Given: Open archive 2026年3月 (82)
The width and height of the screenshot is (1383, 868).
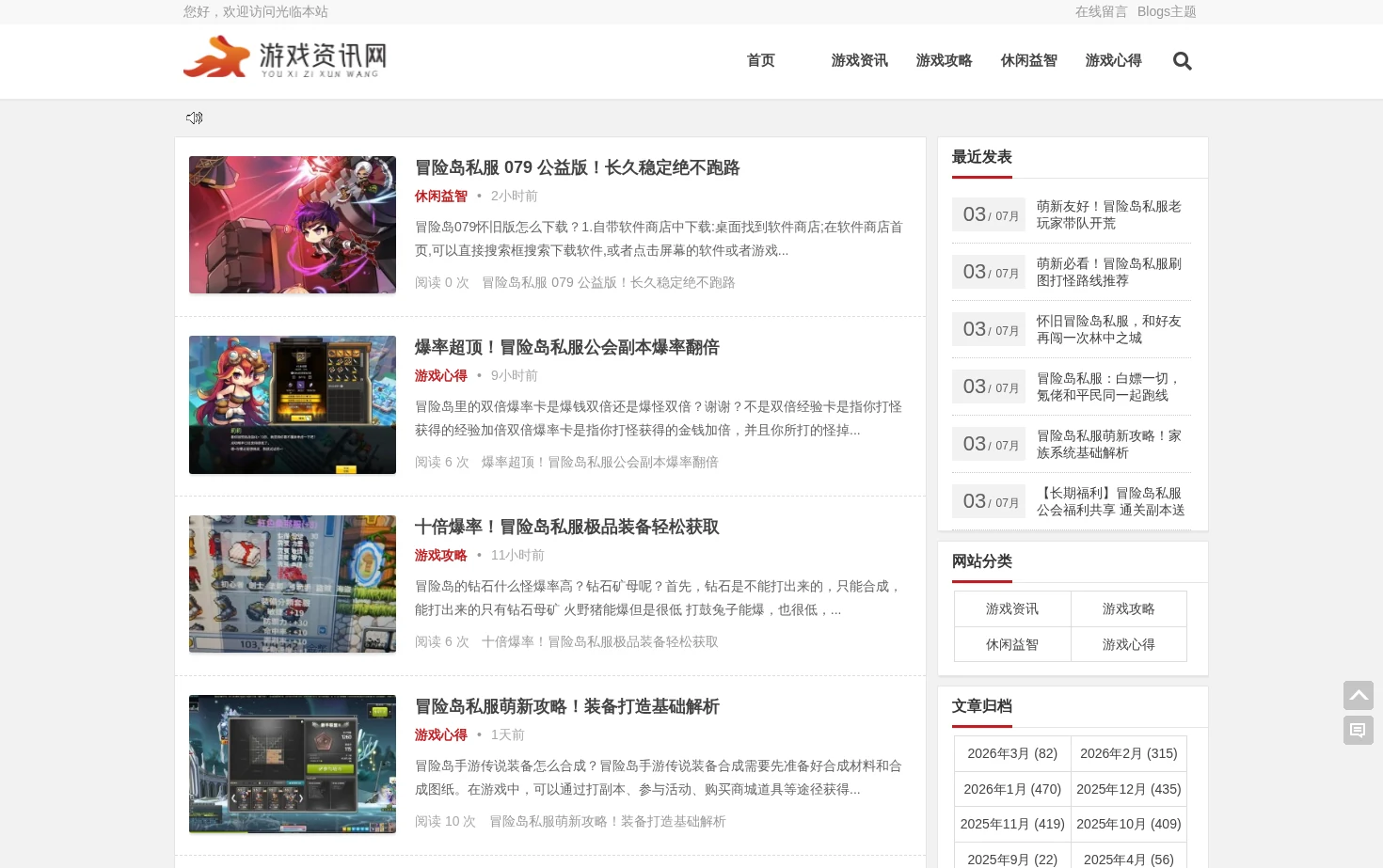Looking at the screenshot, I should (x=1012, y=753).
